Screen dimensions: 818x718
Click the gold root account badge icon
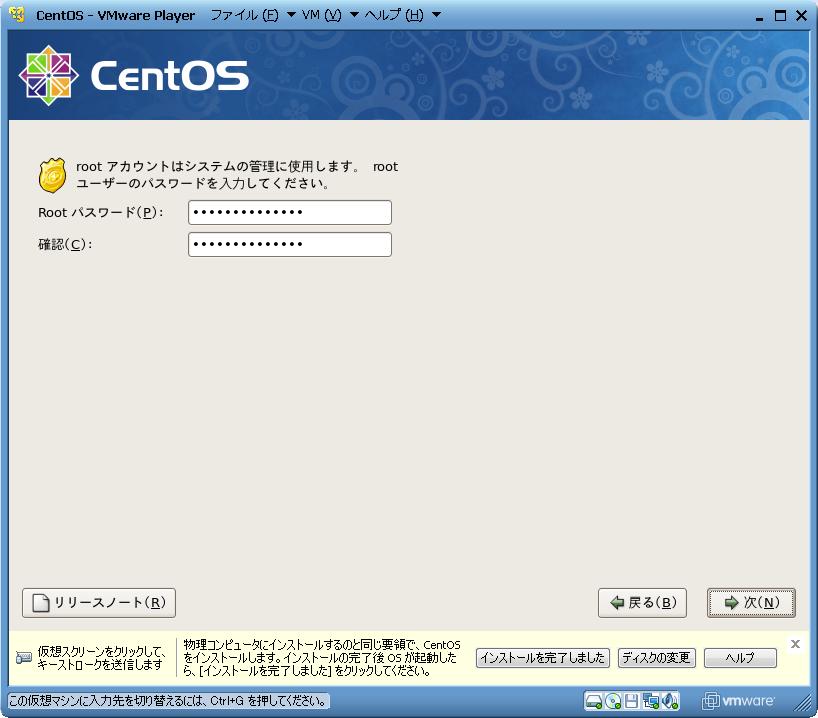pos(52,175)
